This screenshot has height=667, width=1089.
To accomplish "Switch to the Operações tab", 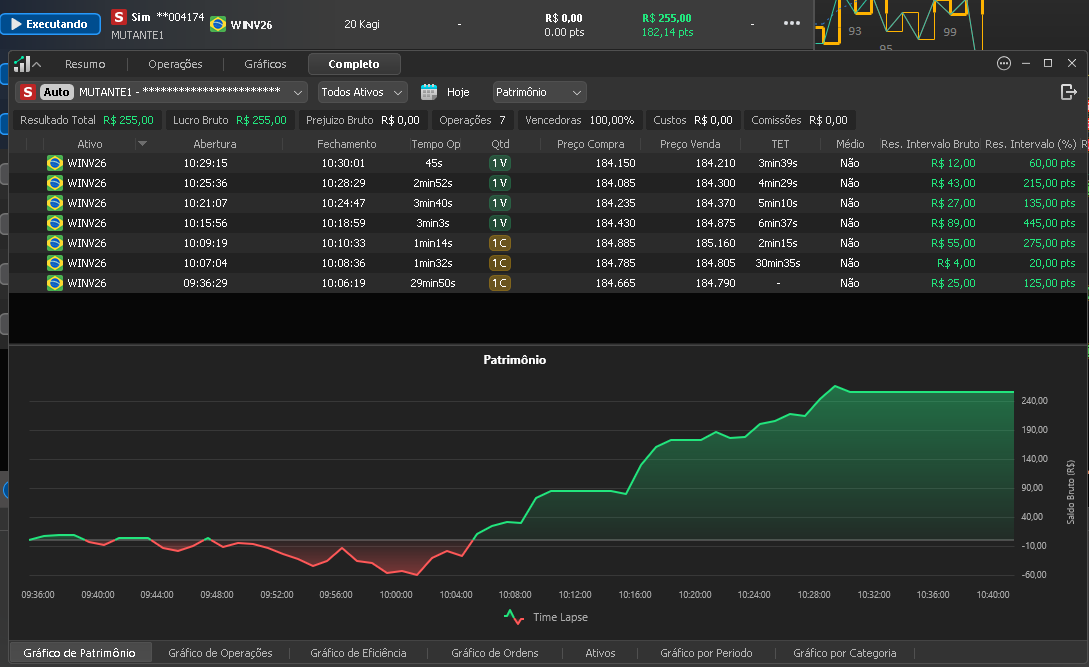I will coord(175,64).
